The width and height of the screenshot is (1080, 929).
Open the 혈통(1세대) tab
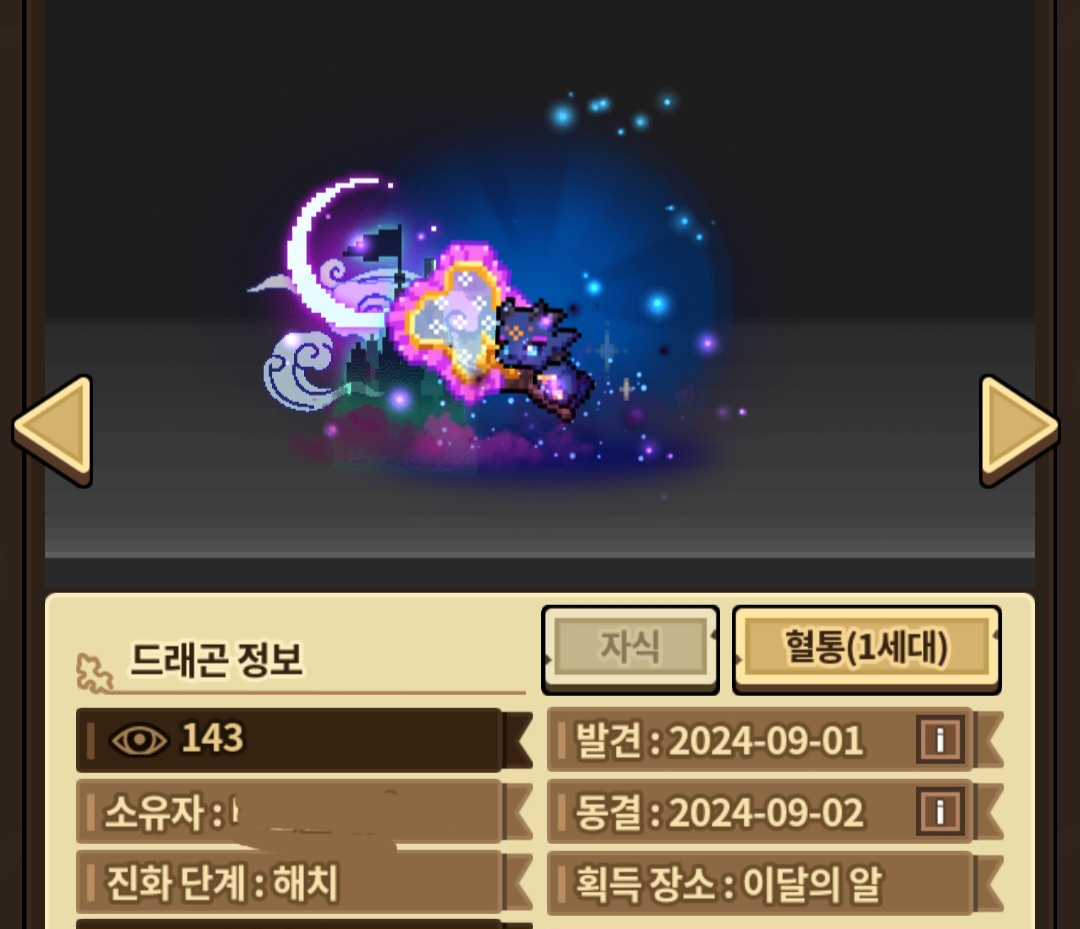866,649
